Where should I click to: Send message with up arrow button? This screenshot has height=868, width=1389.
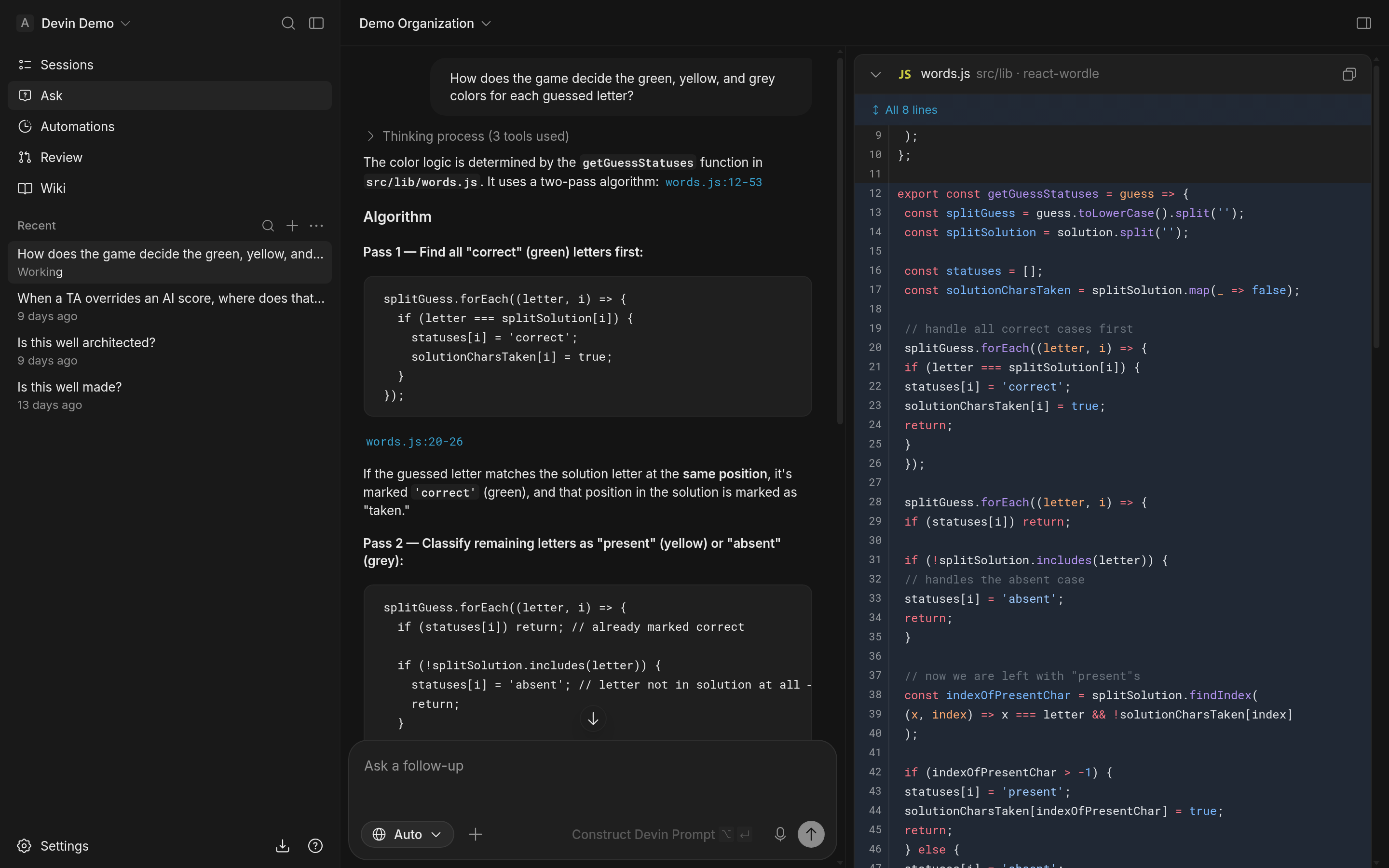click(811, 834)
